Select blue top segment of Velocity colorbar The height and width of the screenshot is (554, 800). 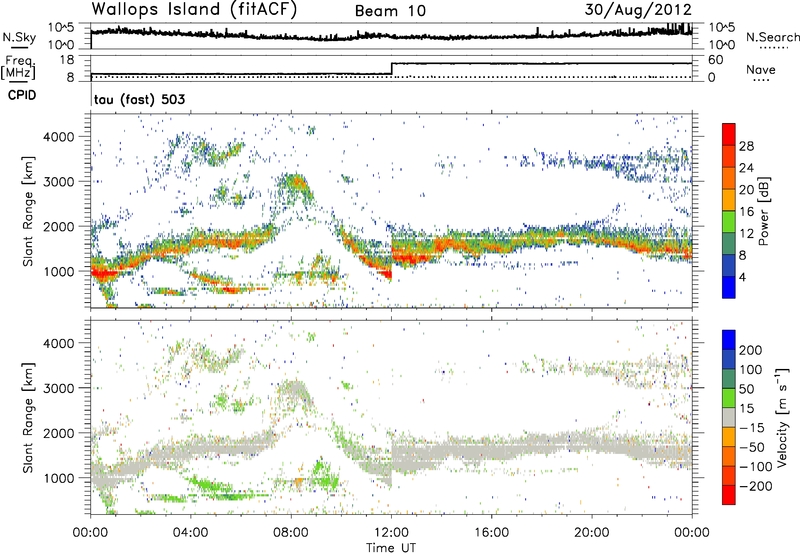[x=729, y=340]
